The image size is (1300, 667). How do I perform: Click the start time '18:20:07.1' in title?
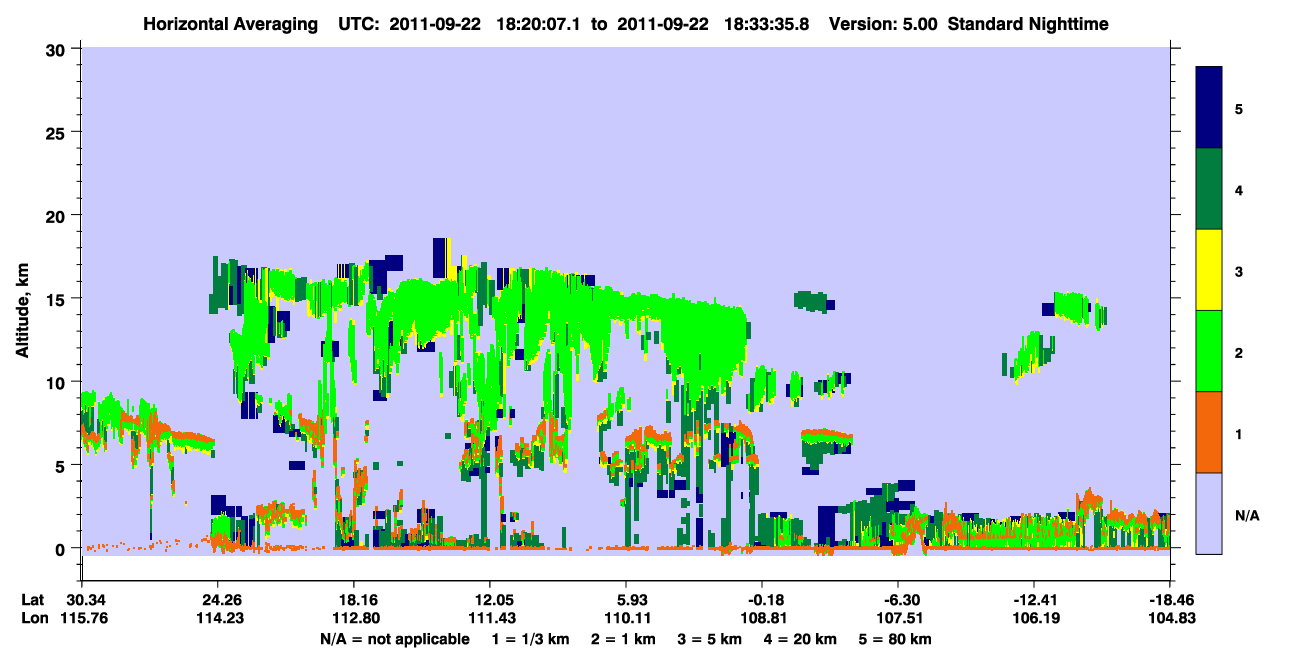pyautogui.click(x=541, y=23)
